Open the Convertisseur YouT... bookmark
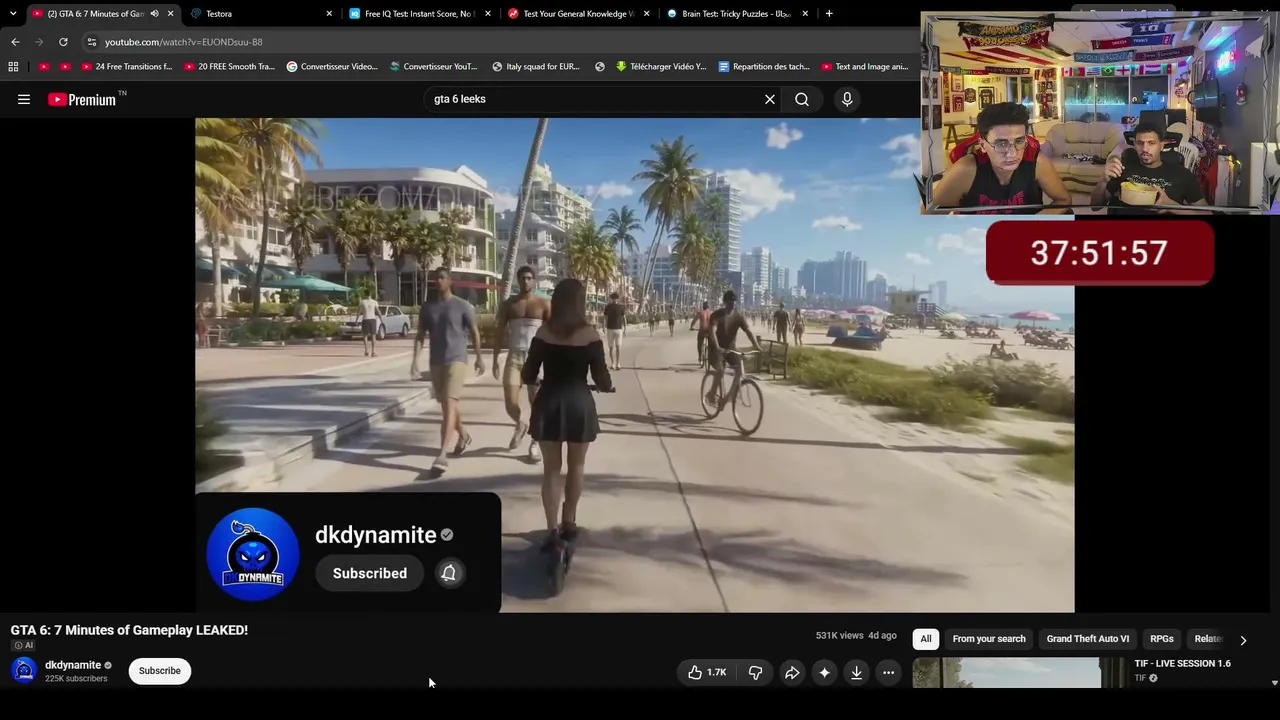1280x720 pixels. pyautogui.click(x=434, y=67)
